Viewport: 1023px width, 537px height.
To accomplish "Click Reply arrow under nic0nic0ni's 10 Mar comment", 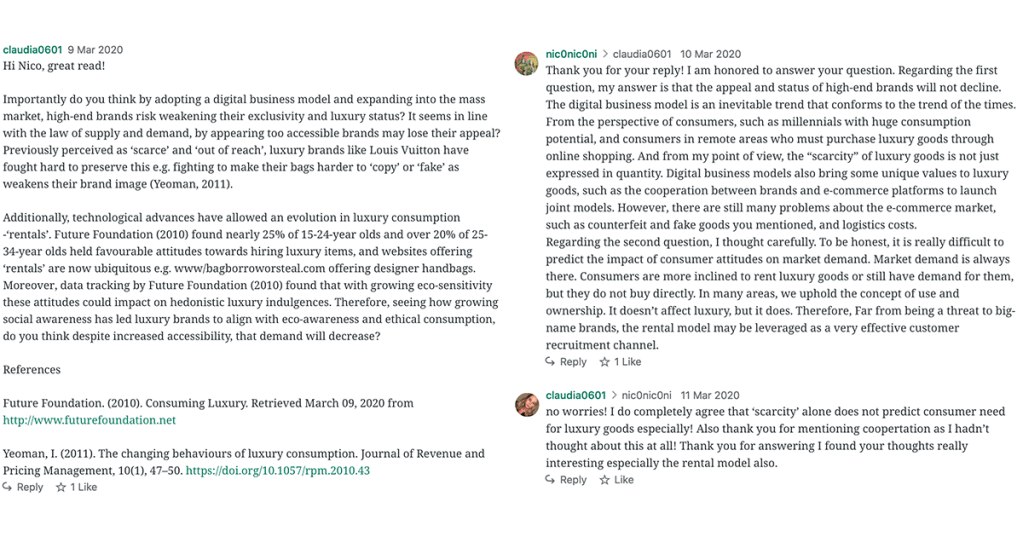I will [552, 362].
